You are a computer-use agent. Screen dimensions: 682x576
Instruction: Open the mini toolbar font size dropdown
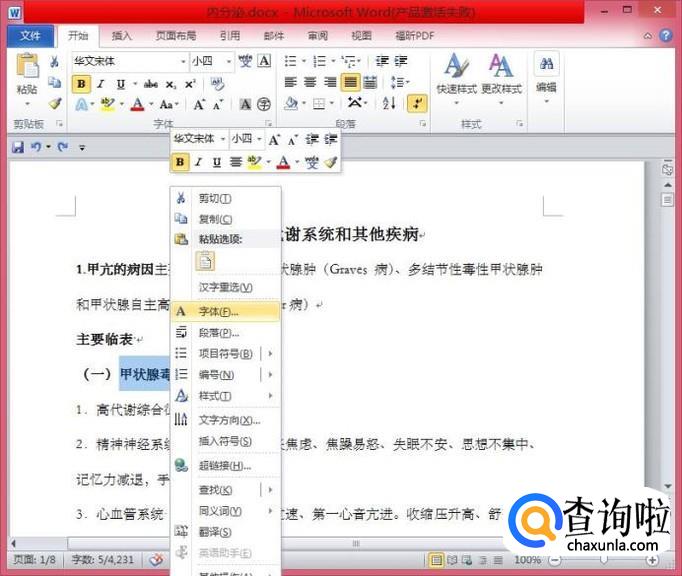click(259, 139)
